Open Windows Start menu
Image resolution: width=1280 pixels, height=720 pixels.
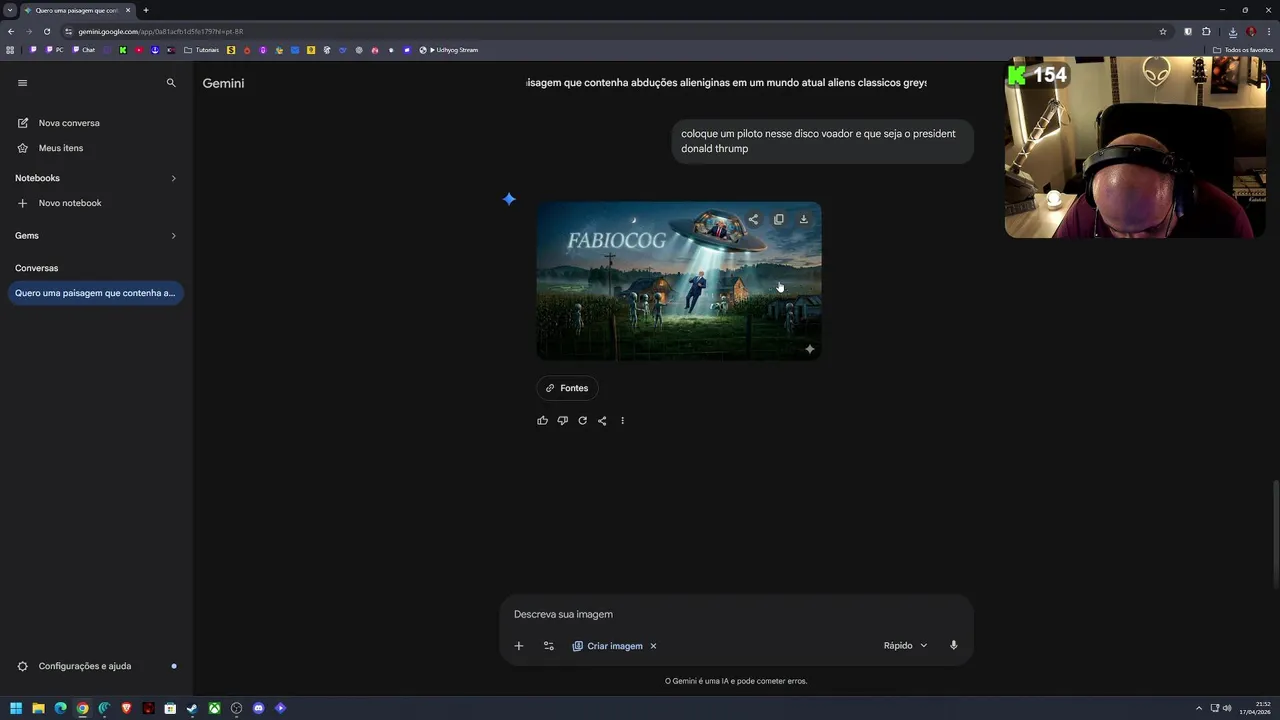[16, 708]
